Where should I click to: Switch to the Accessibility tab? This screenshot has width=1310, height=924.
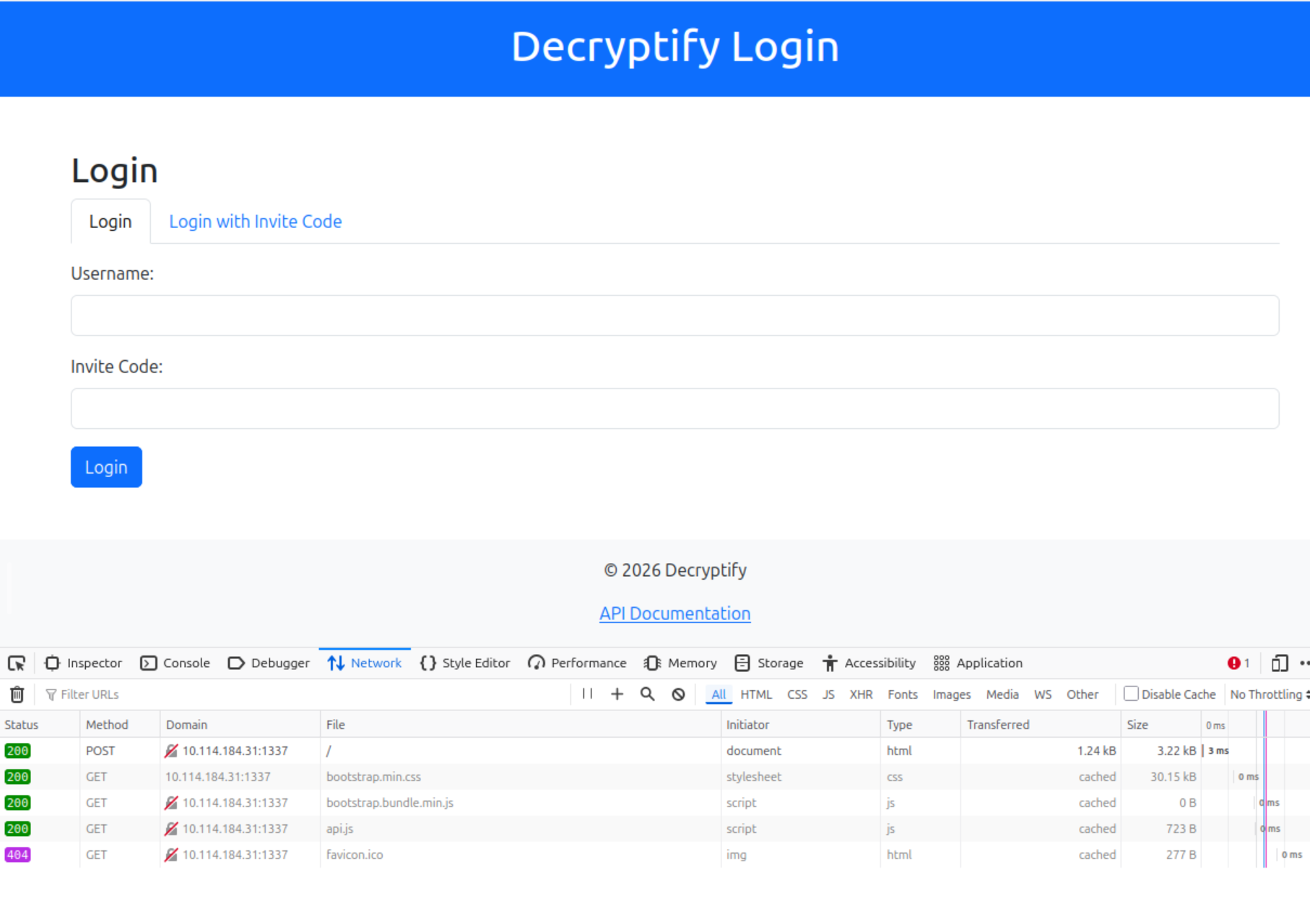[x=869, y=663]
